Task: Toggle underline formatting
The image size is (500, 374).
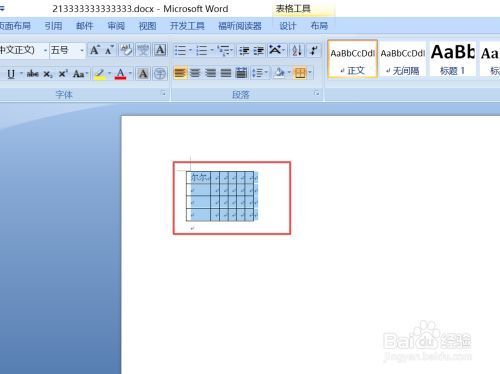Action: (11, 74)
